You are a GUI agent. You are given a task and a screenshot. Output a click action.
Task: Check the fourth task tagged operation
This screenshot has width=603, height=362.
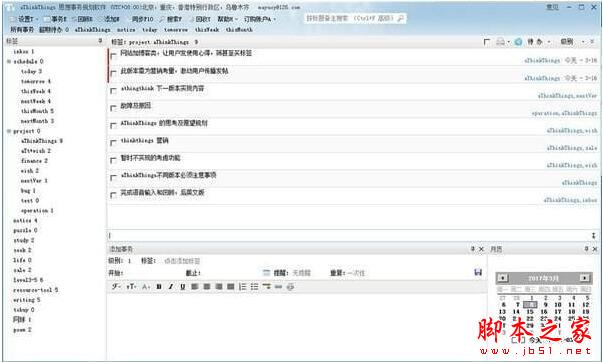click(113, 108)
